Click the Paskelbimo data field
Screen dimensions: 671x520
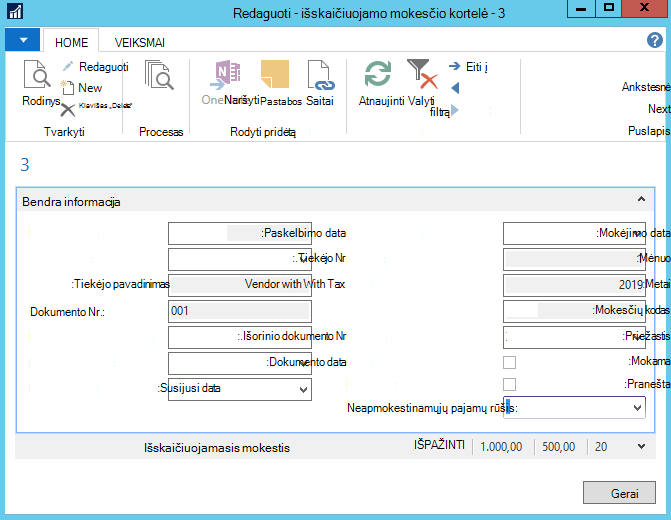point(240,233)
